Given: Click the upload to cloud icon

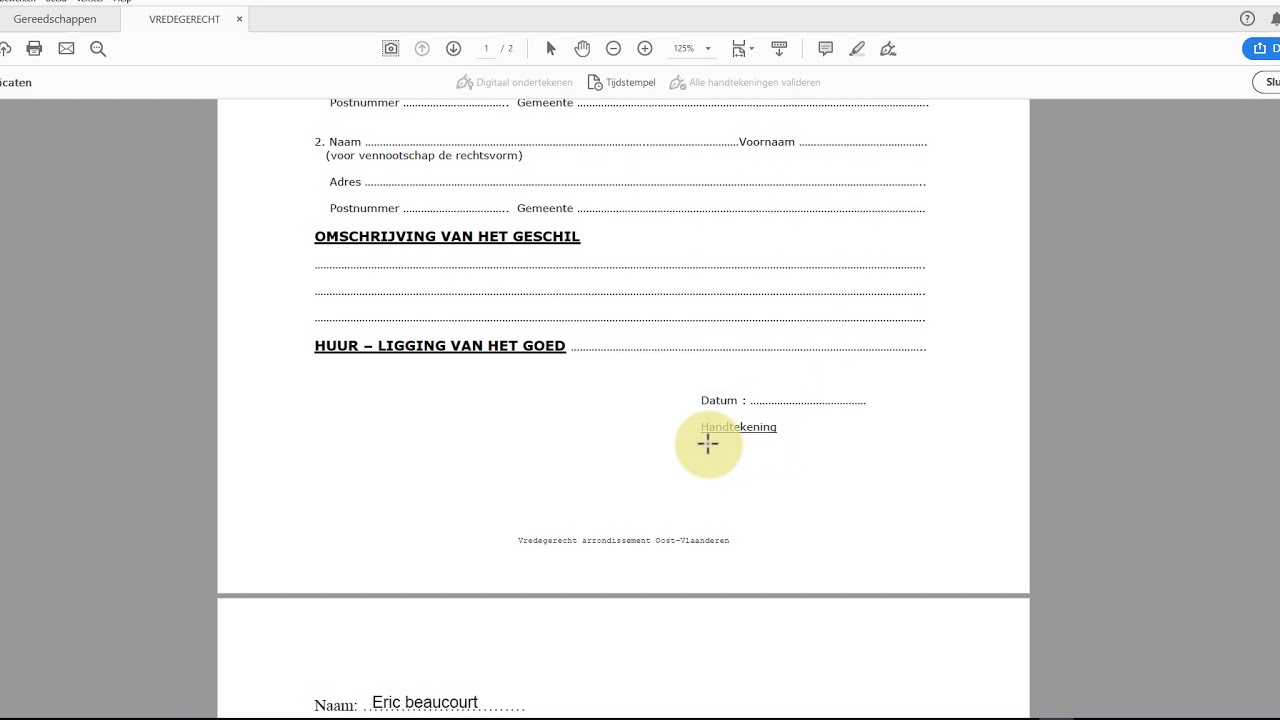Looking at the screenshot, I should tap(5, 48).
